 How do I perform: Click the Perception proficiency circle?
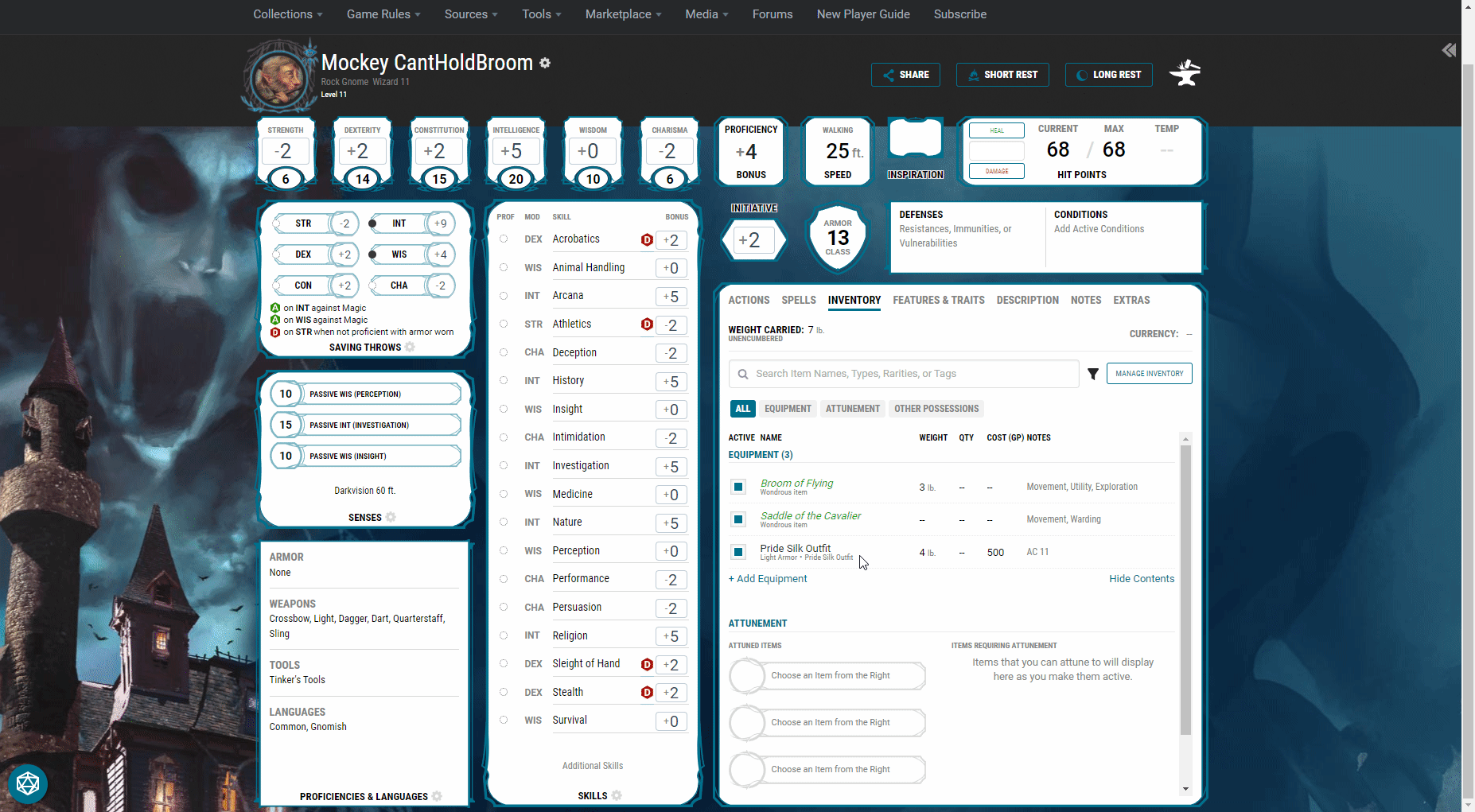pyautogui.click(x=504, y=550)
